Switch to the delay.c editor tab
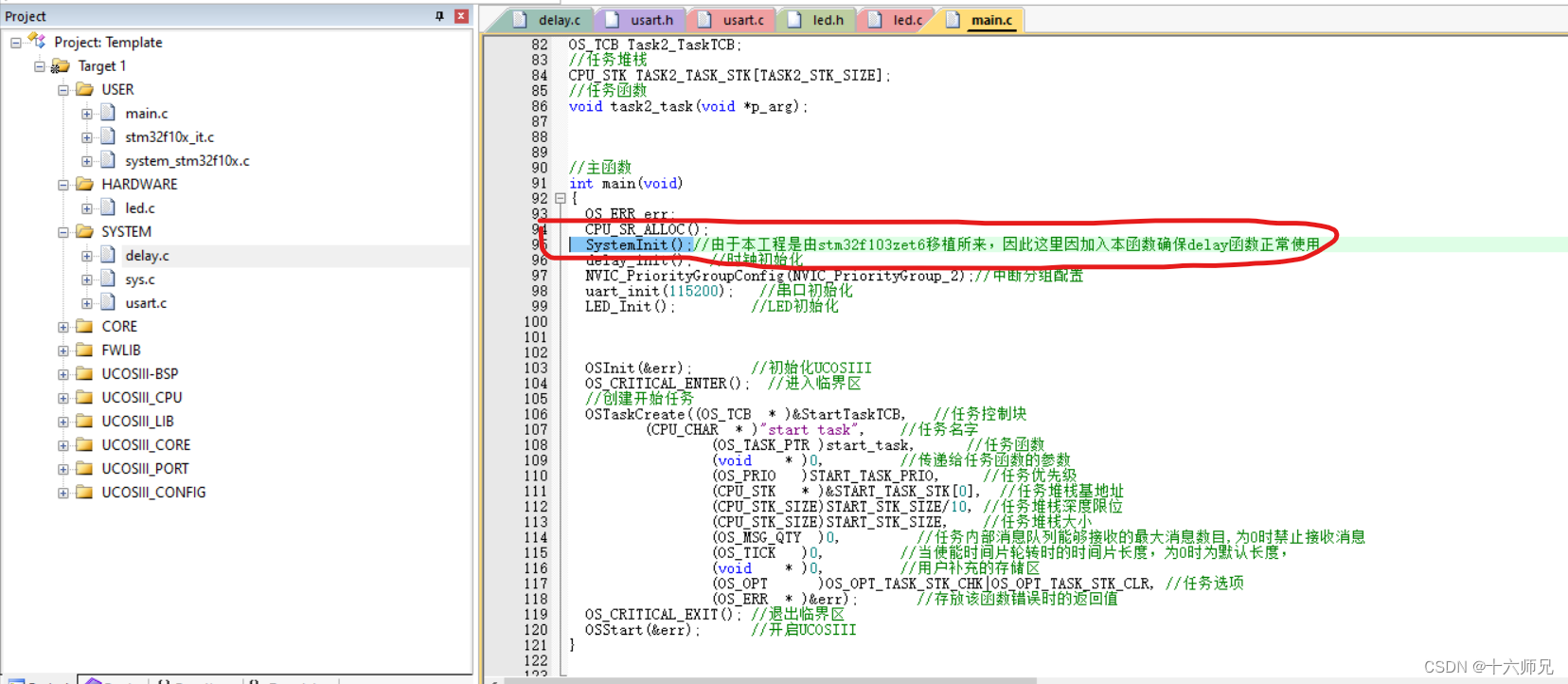The height and width of the screenshot is (684, 1568). coord(548,20)
